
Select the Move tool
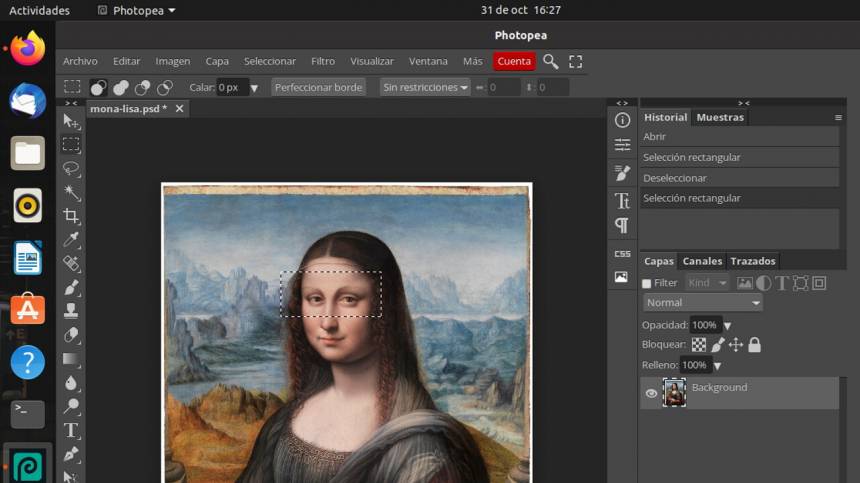tap(71, 121)
